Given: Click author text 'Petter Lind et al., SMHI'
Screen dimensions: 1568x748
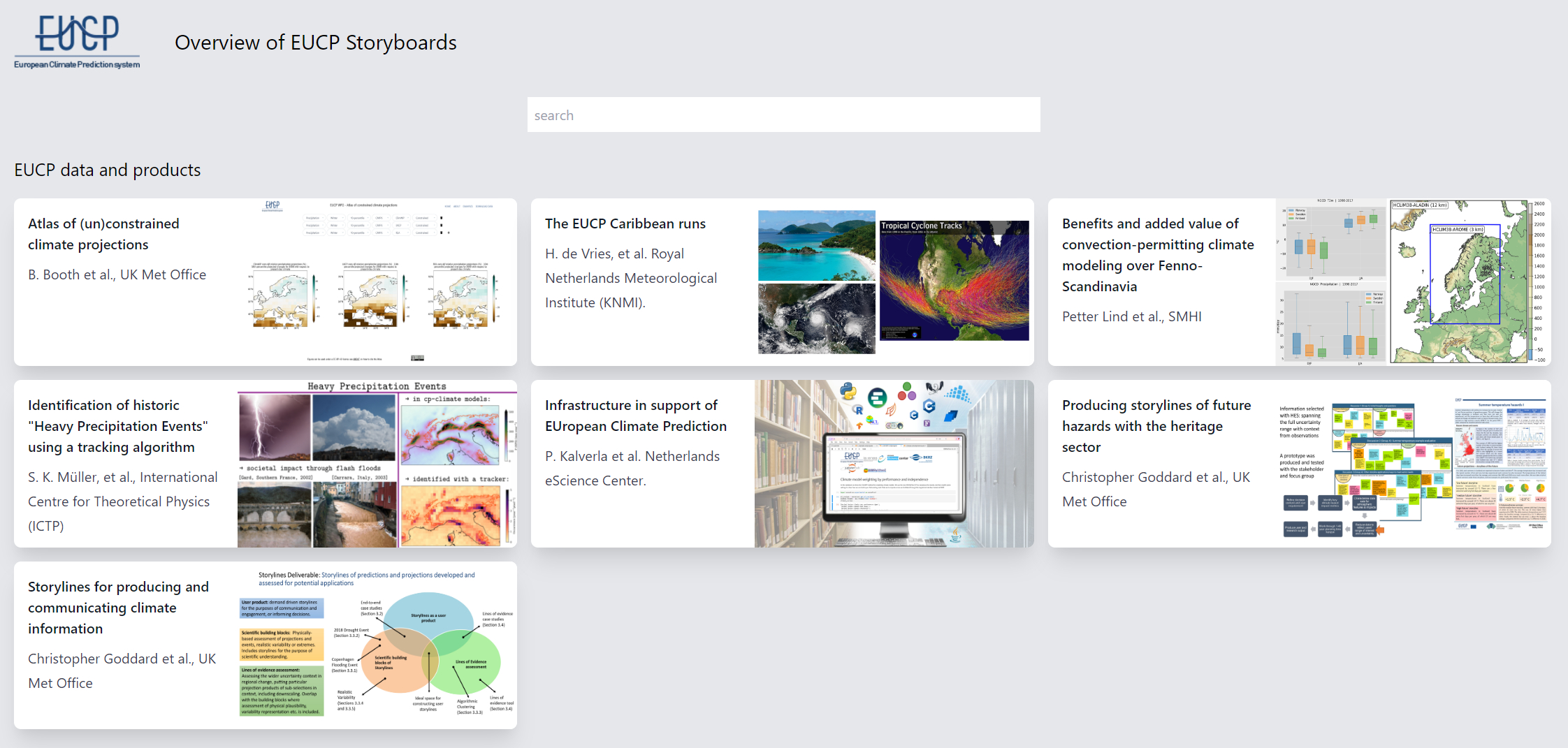Looking at the screenshot, I should click(1132, 316).
